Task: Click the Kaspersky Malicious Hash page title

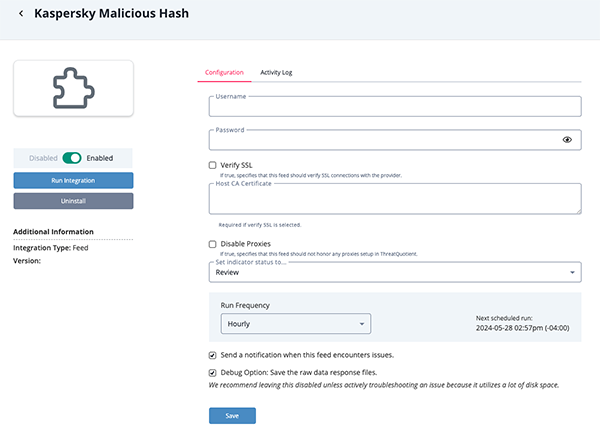Action: pos(111,14)
